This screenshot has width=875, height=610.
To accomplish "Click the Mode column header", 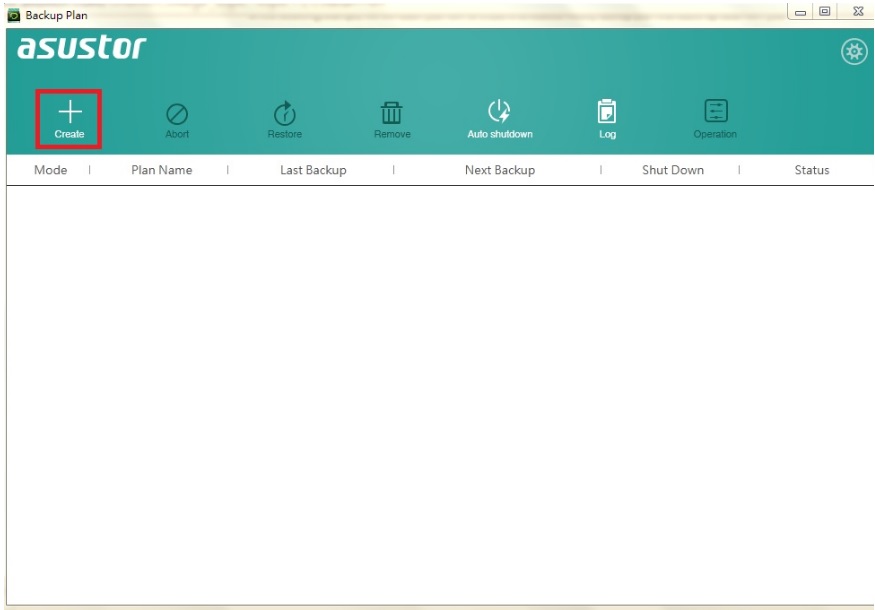I will click(x=50, y=170).
